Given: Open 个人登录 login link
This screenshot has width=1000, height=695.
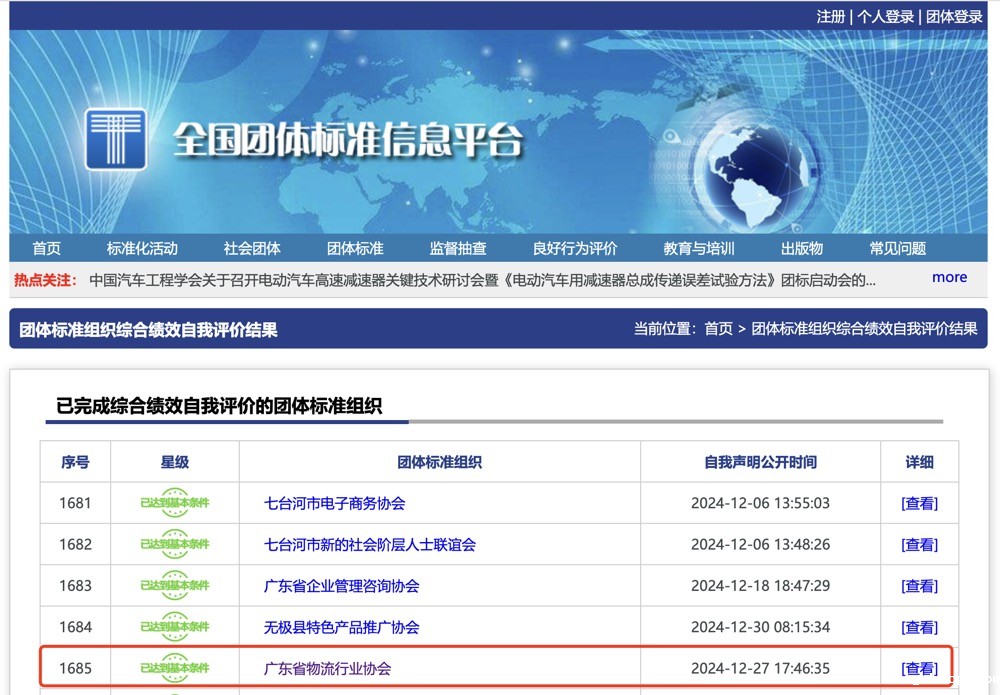Looking at the screenshot, I should 885,16.
